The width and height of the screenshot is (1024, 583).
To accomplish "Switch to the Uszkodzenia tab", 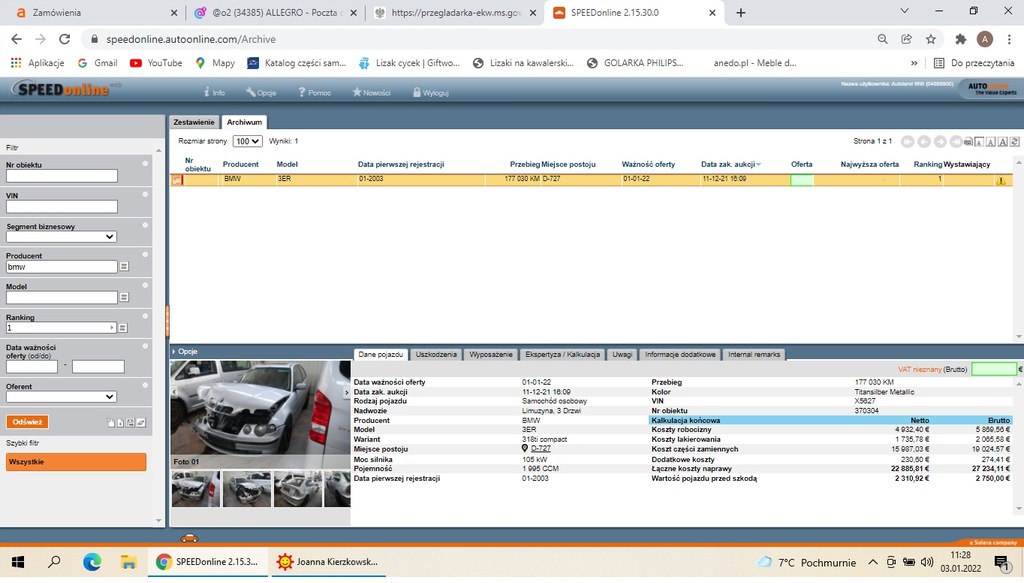I will click(x=436, y=354).
